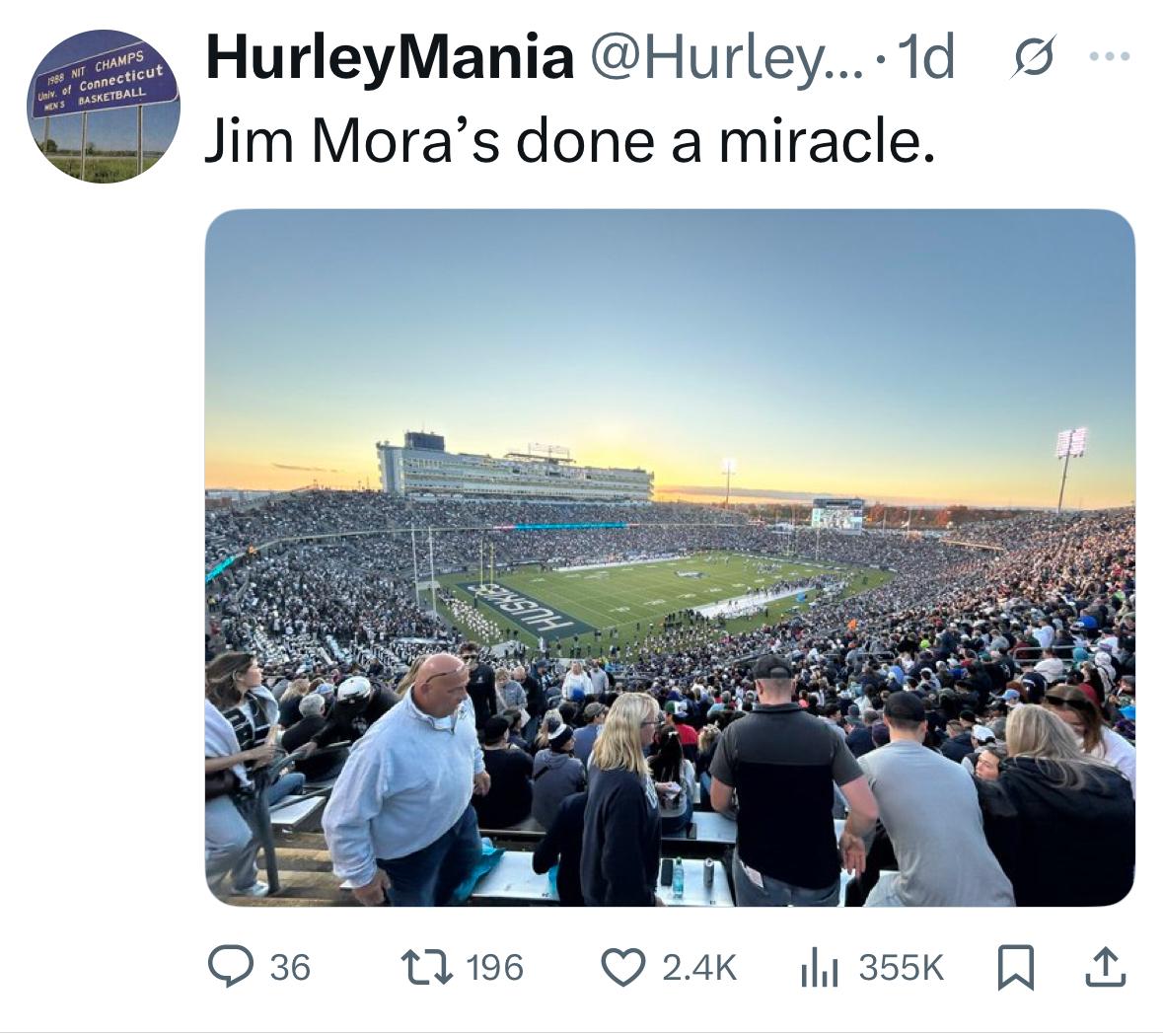1163x1036 pixels.
Task: Click the slashed circle icon beside timestamp
Action: click(1032, 57)
